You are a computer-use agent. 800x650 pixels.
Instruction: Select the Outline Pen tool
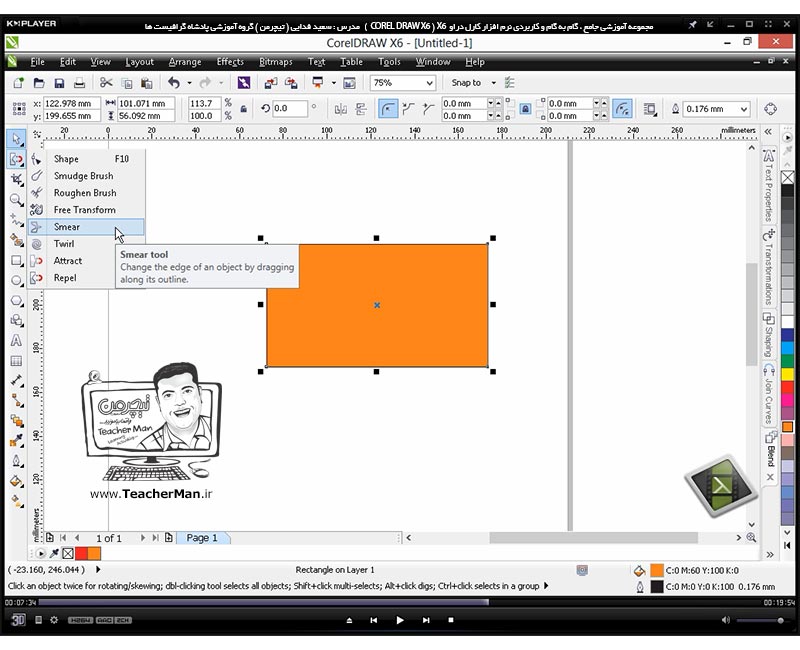click(x=16, y=460)
